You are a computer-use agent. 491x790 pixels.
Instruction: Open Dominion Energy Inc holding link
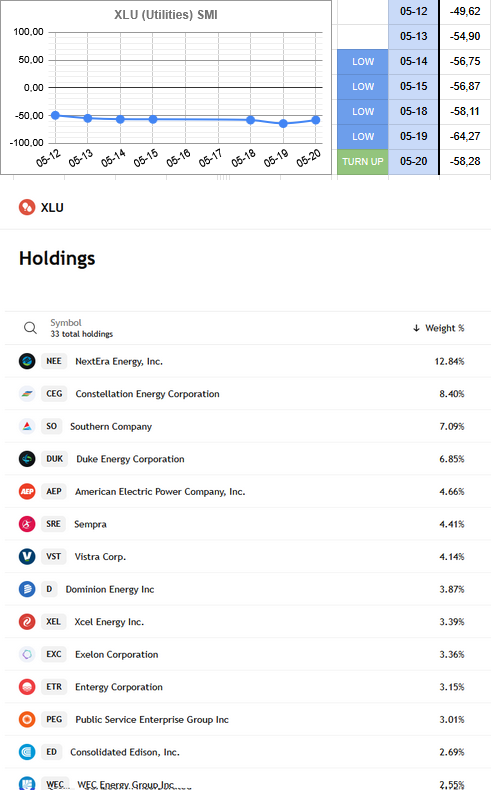coord(110,589)
